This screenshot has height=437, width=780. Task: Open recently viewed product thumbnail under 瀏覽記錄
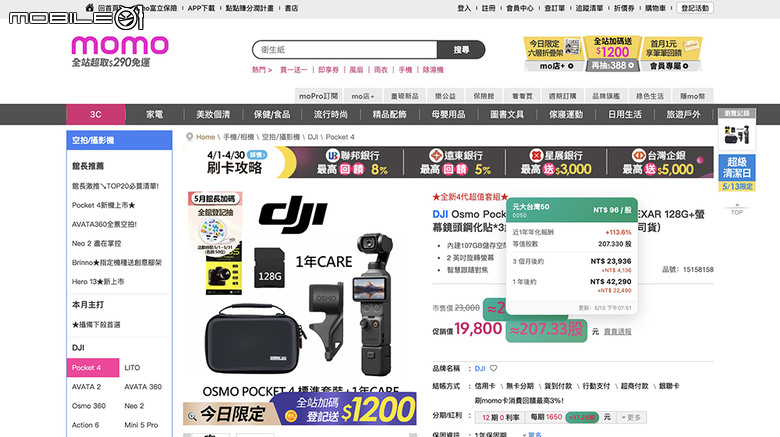(x=737, y=134)
